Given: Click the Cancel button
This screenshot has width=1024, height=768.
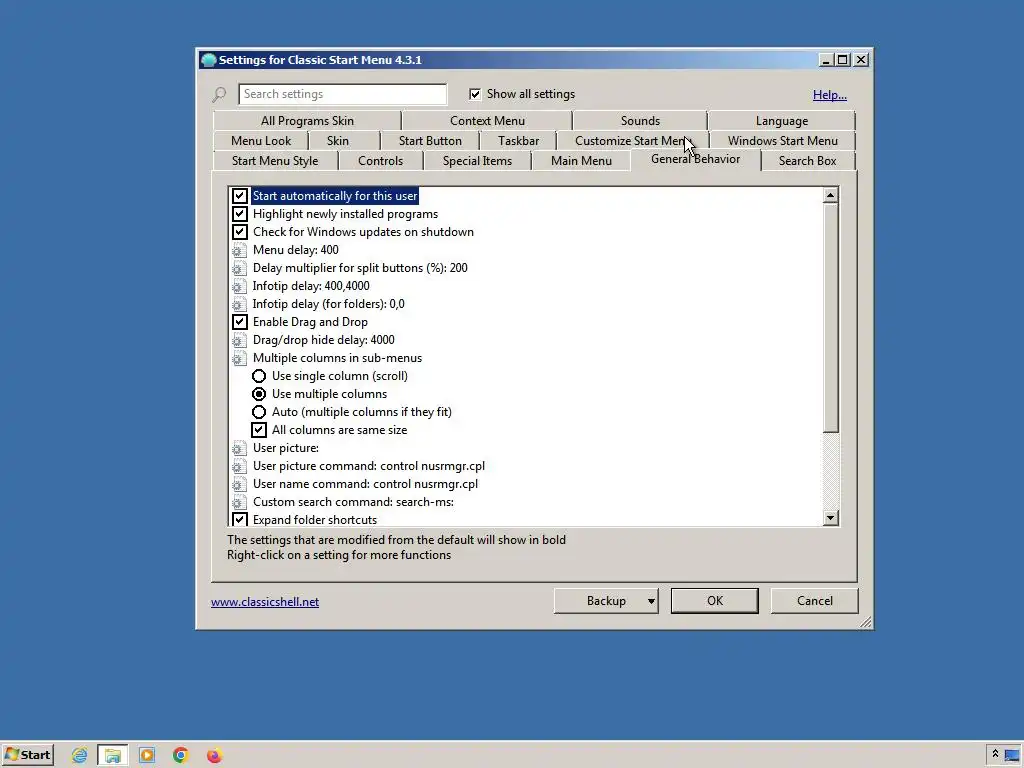Looking at the screenshot, I should coord(814,601).
